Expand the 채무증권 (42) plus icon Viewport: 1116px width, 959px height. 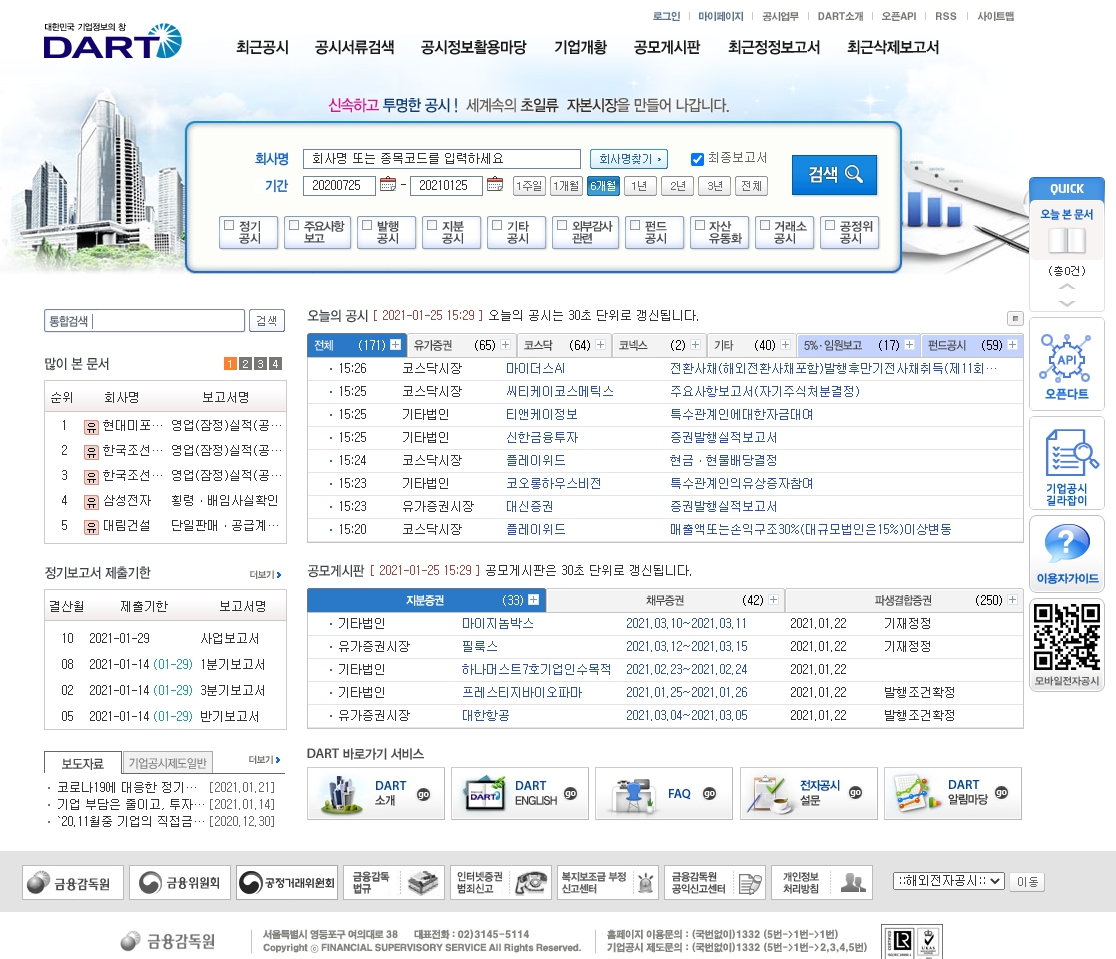(x=773, y=599)
